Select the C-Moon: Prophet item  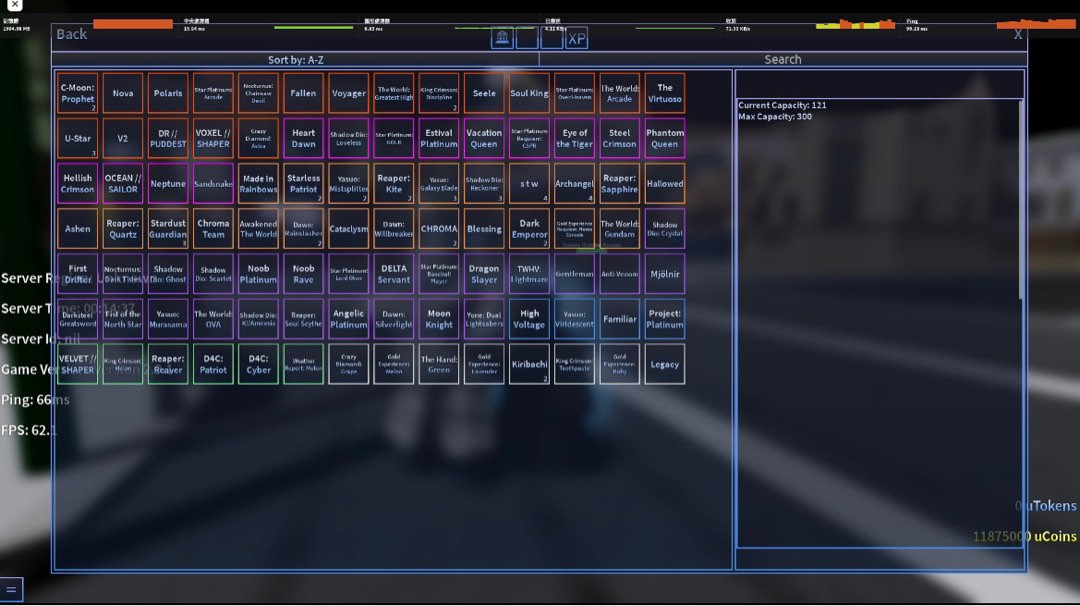click(x=78, y=93)
